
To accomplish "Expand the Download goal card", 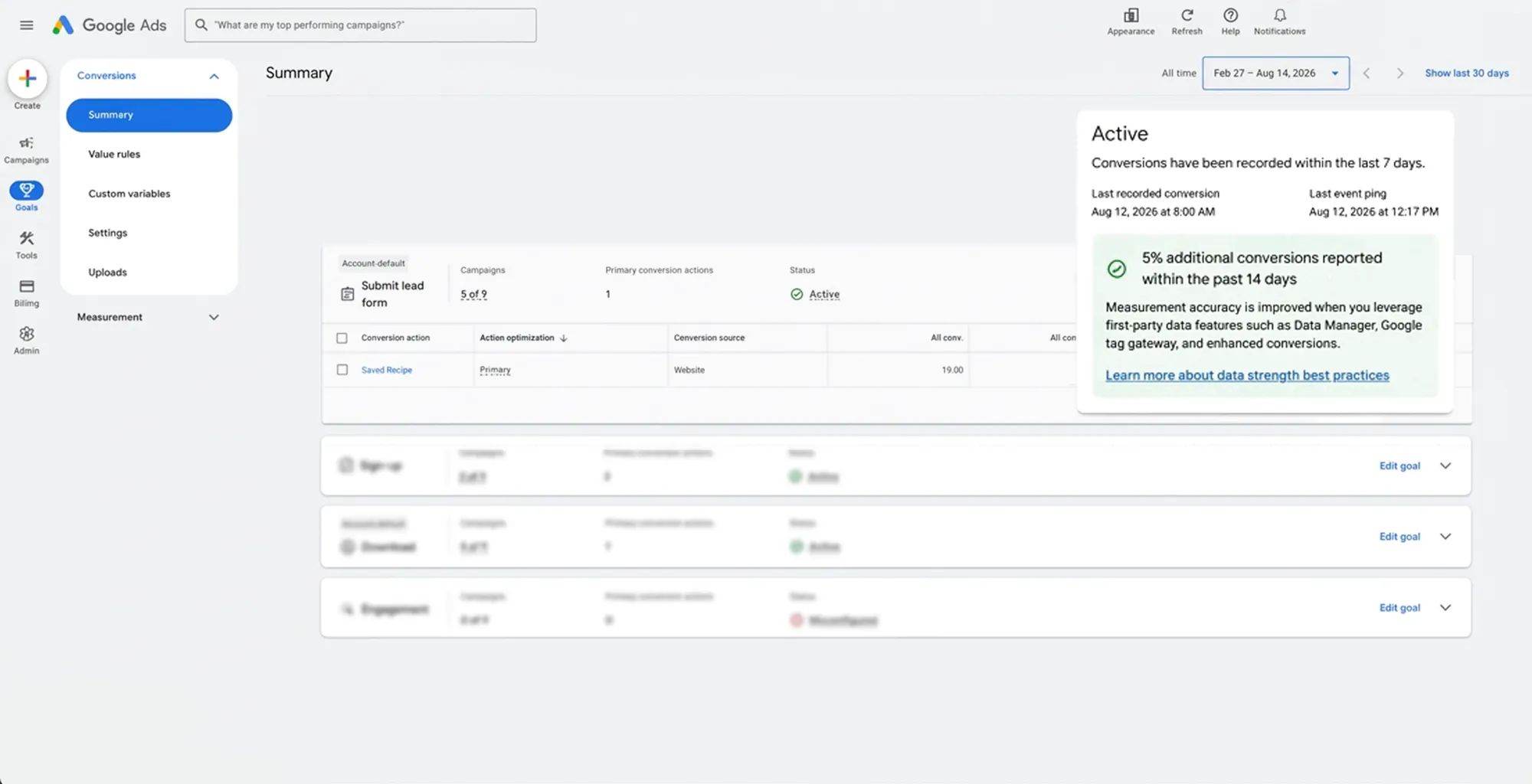I will (x=1445, y=537).
